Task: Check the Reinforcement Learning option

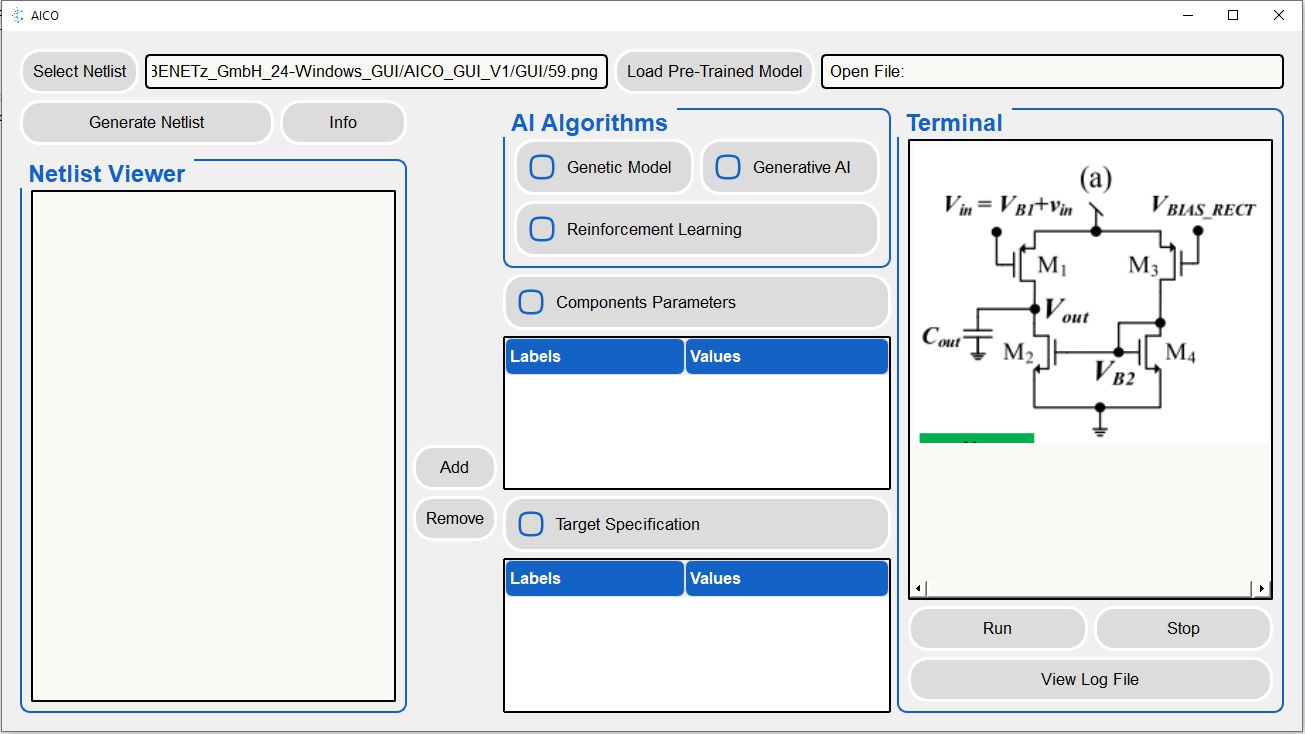Action: click(x=542, y=229)
